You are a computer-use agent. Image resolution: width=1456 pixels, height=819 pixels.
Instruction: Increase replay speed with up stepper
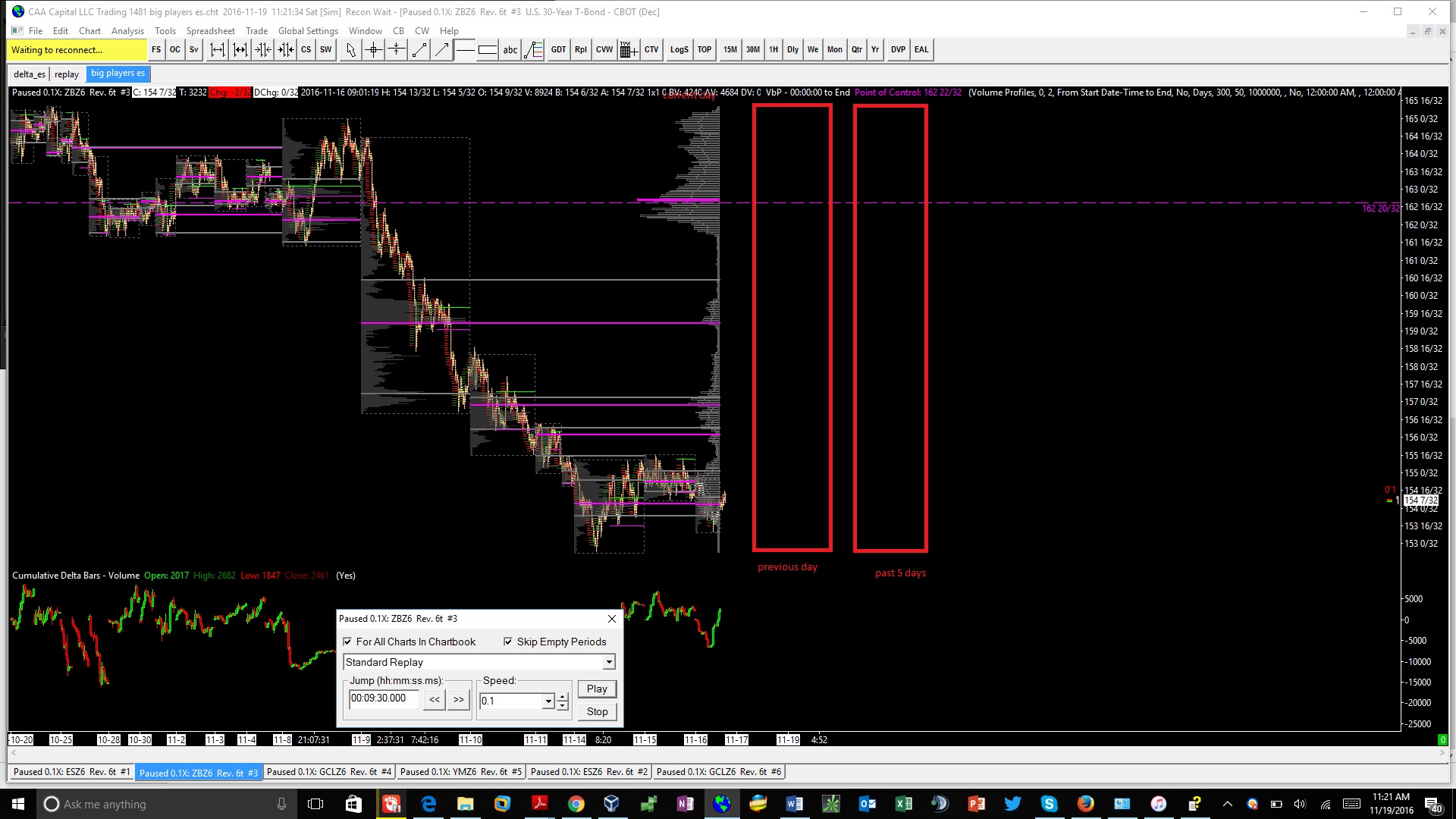(563, 696)
